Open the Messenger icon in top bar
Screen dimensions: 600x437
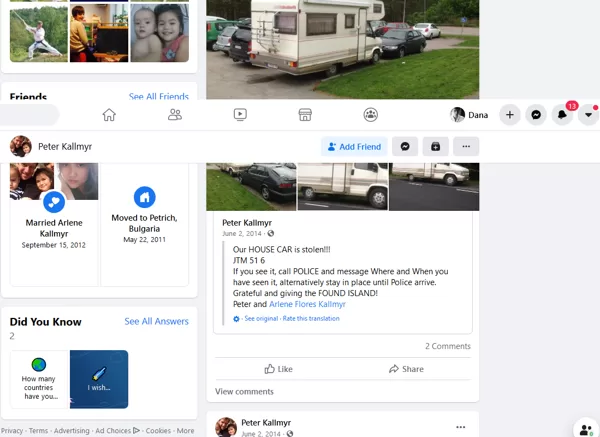536,115
